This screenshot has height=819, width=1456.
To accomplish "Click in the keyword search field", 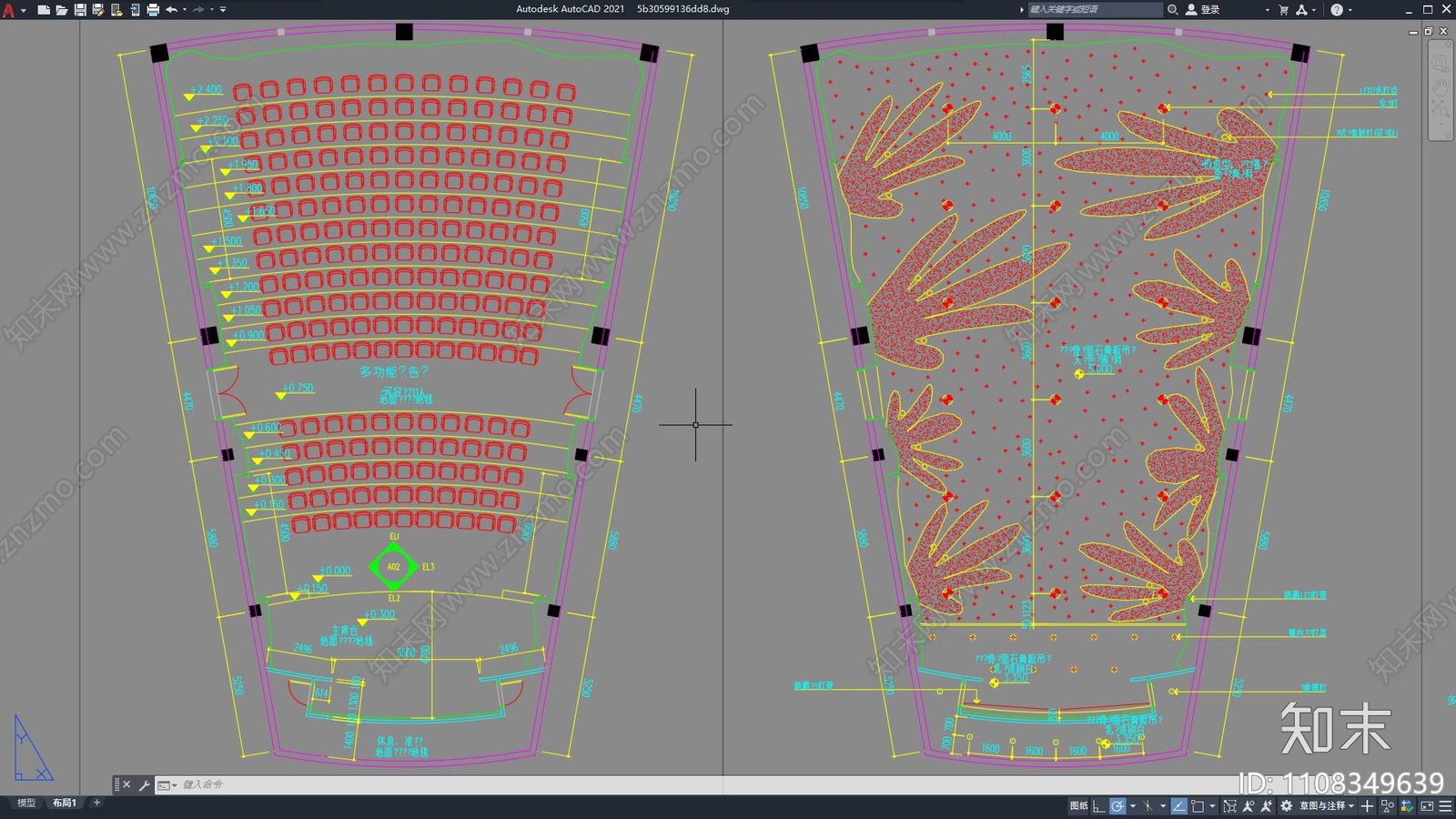I will tap(1095, 9).
